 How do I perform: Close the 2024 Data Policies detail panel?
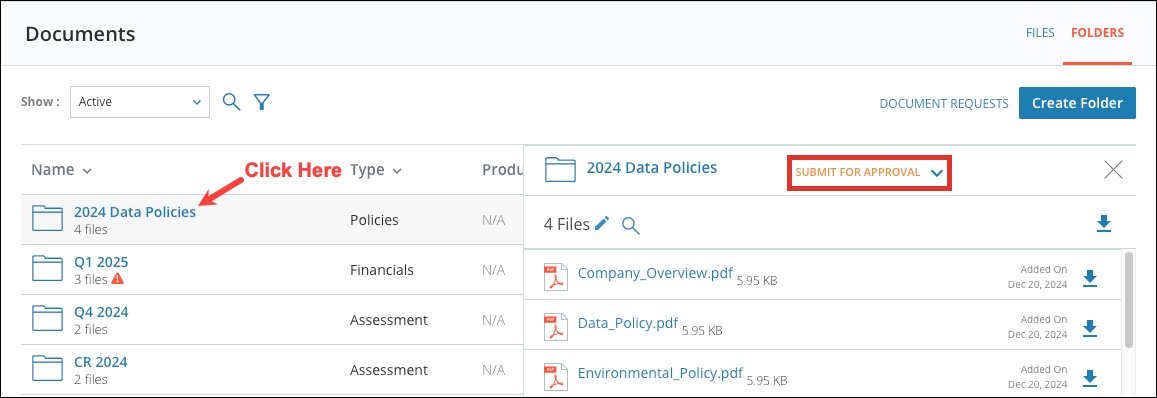(1113, 170)
